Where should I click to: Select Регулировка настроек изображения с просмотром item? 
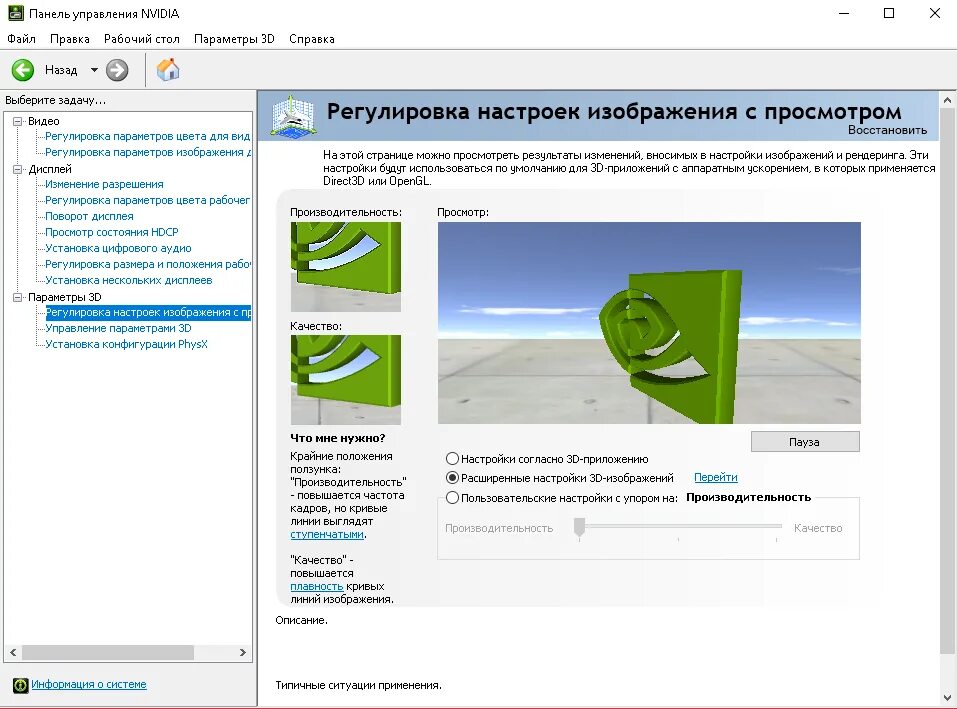tap(148, 312)
